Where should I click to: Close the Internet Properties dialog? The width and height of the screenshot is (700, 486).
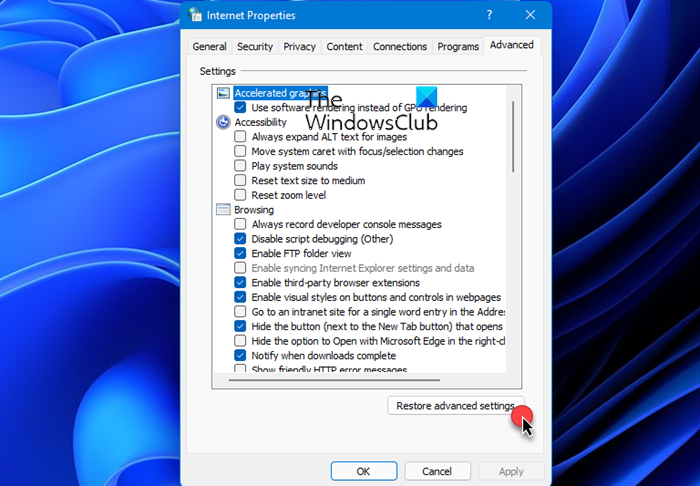coord(530,15)
